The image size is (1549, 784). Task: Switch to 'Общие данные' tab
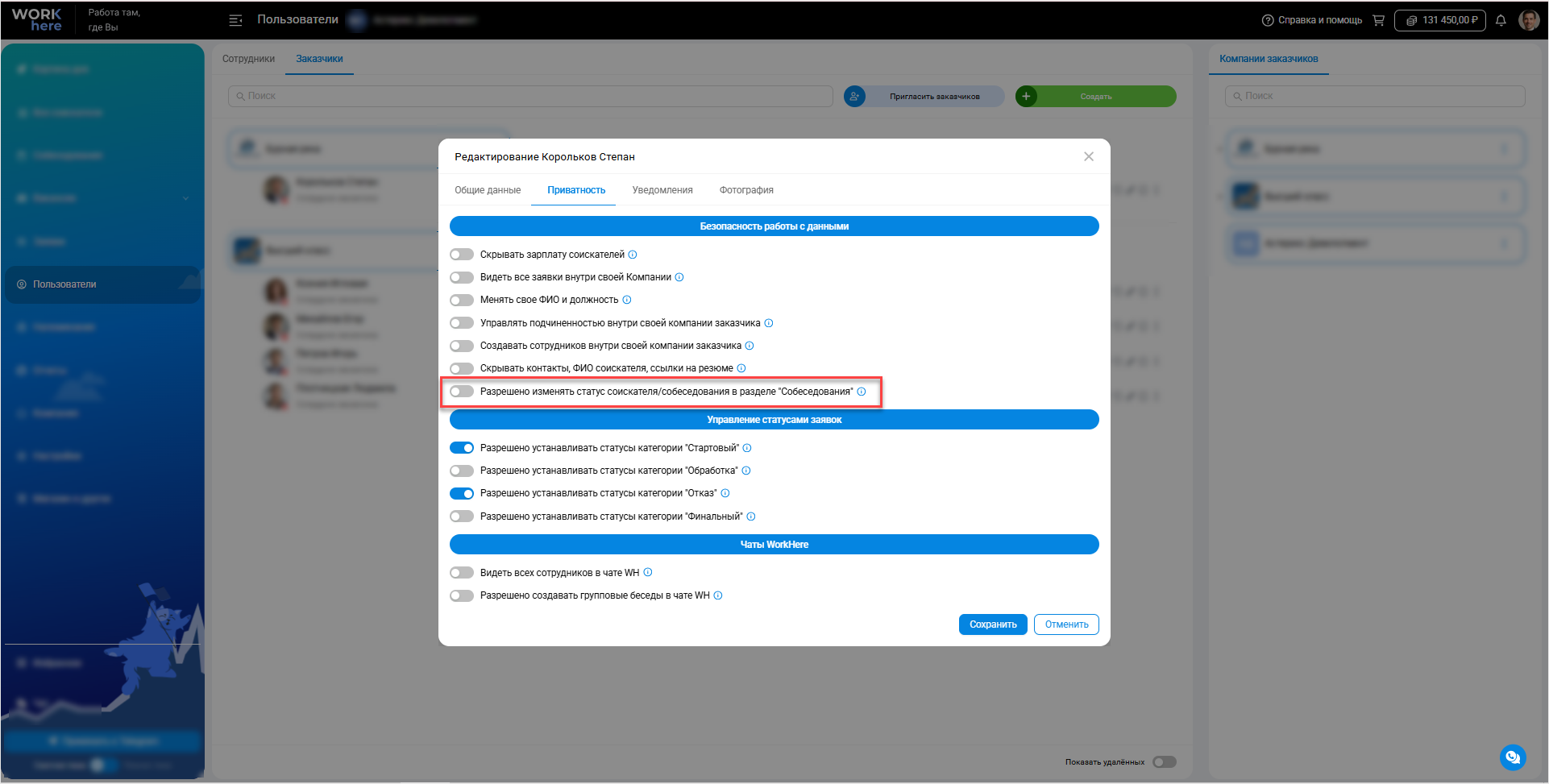pyautogui.click(x=488, y=190)
